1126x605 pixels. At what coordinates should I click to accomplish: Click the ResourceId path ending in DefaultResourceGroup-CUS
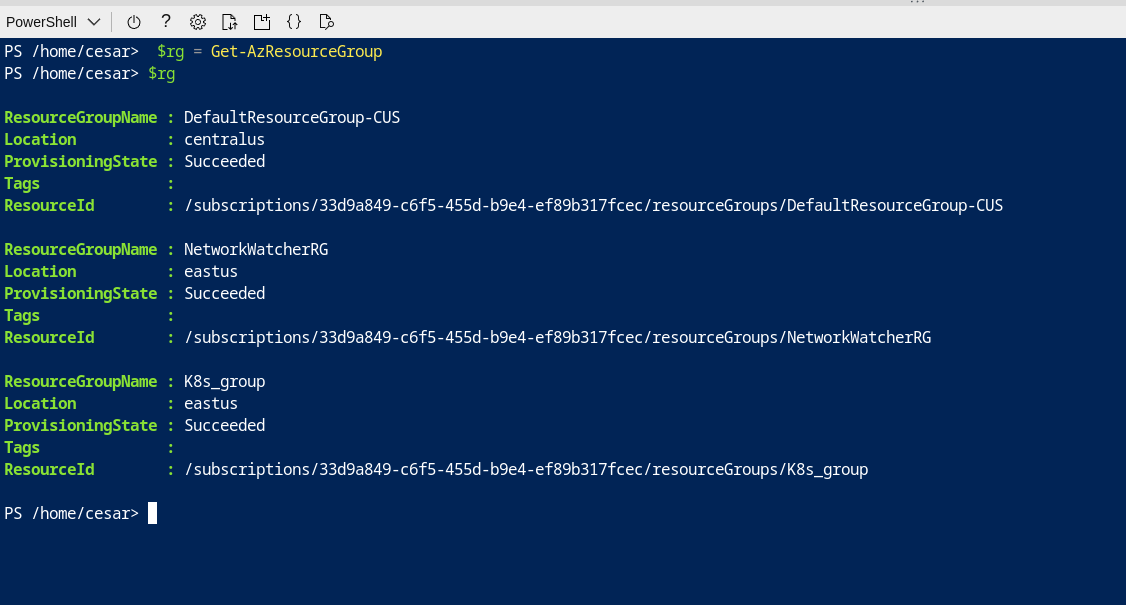(593, 205)
